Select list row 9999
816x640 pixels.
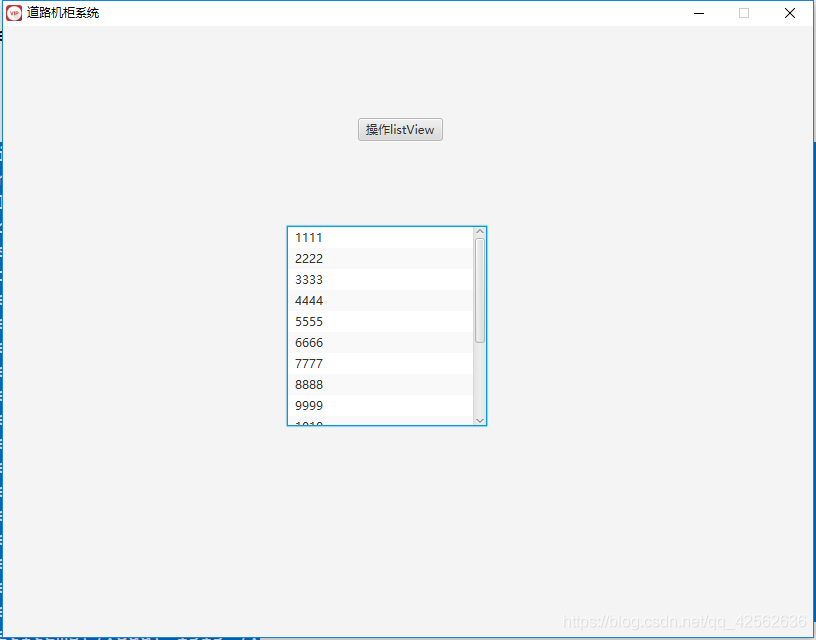click(380, 405)
